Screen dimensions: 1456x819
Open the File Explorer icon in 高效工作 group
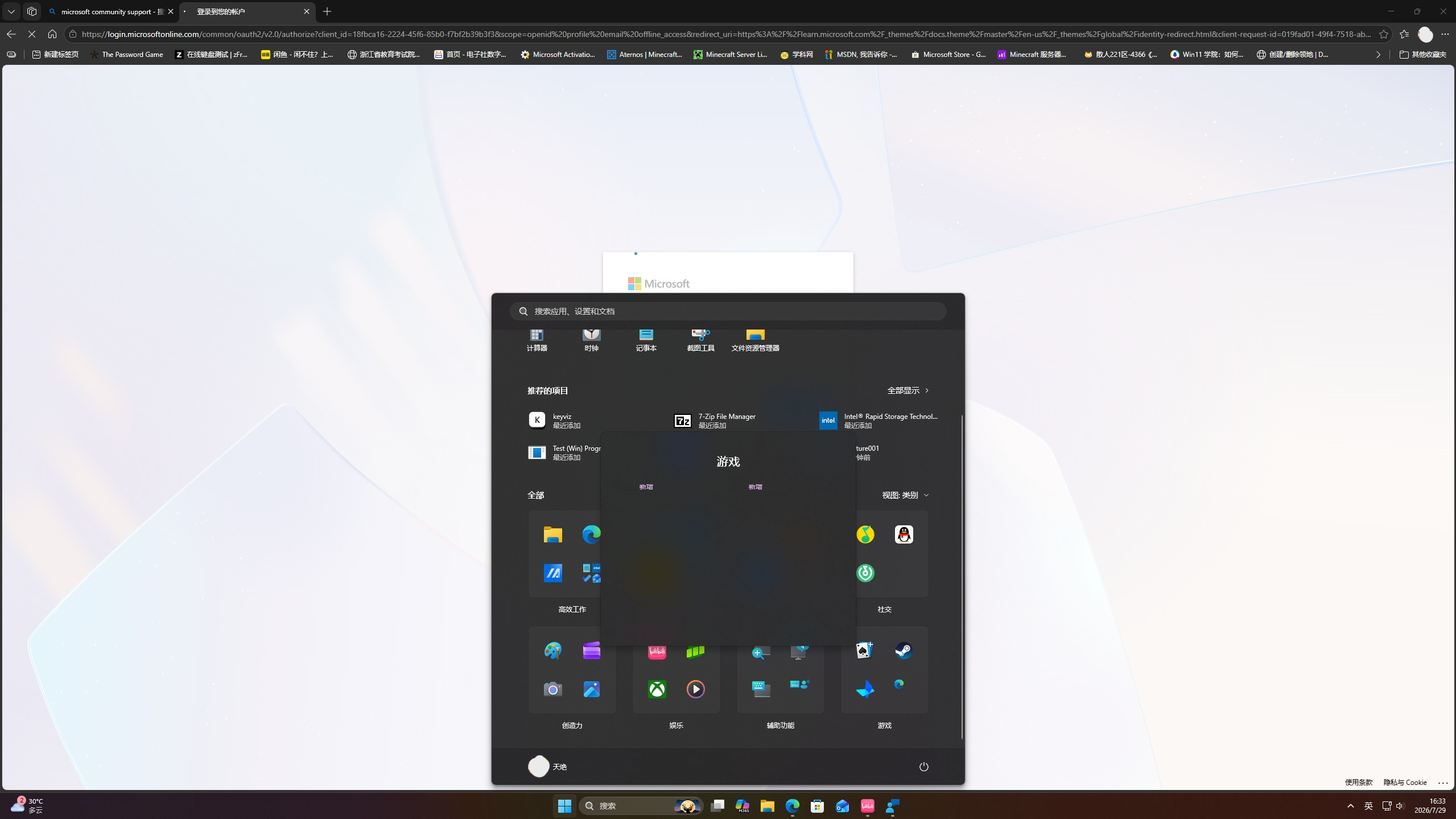552,534
